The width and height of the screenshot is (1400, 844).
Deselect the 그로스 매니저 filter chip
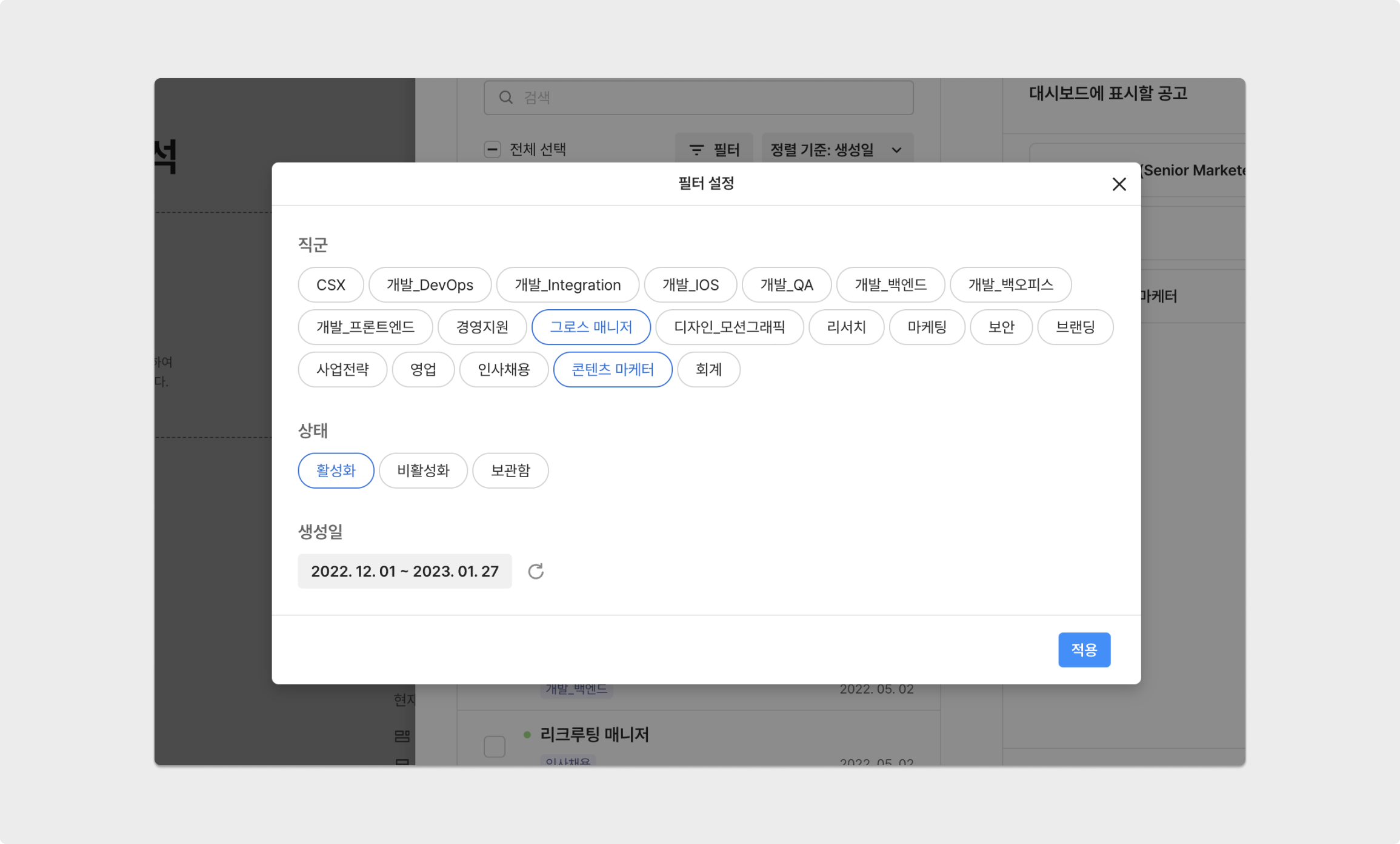coord(591,327)
